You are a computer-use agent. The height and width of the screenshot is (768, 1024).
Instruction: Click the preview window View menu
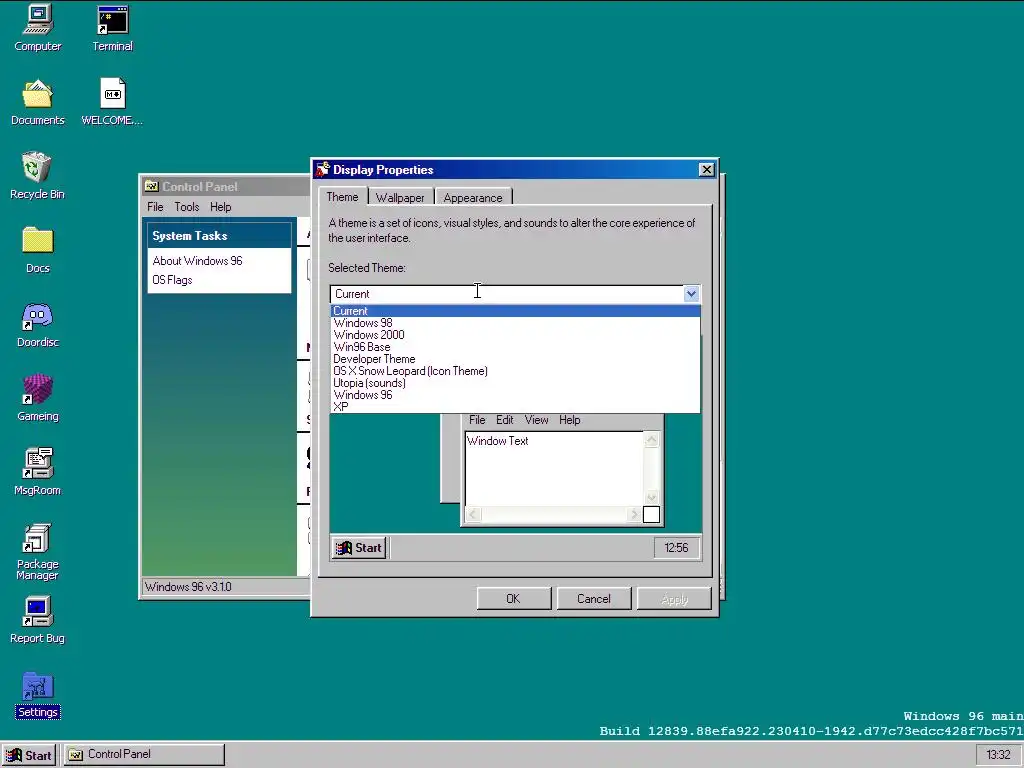[x=536, y=420]
